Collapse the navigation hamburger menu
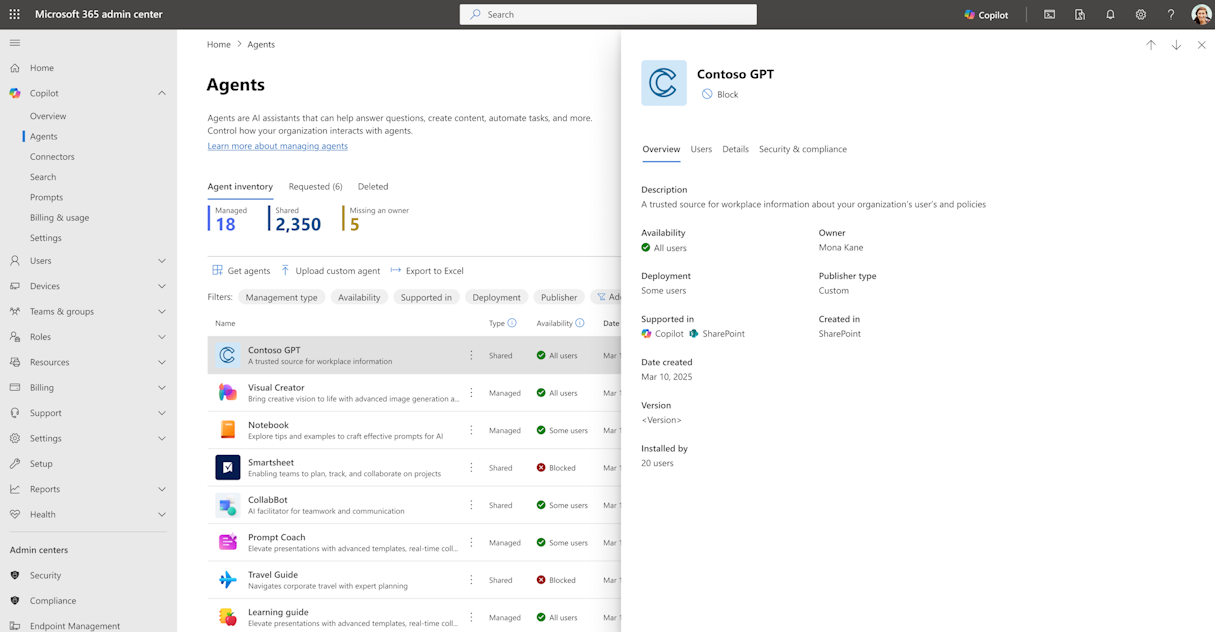Viewport: 1215px width, 632px height. pos(14,43)
